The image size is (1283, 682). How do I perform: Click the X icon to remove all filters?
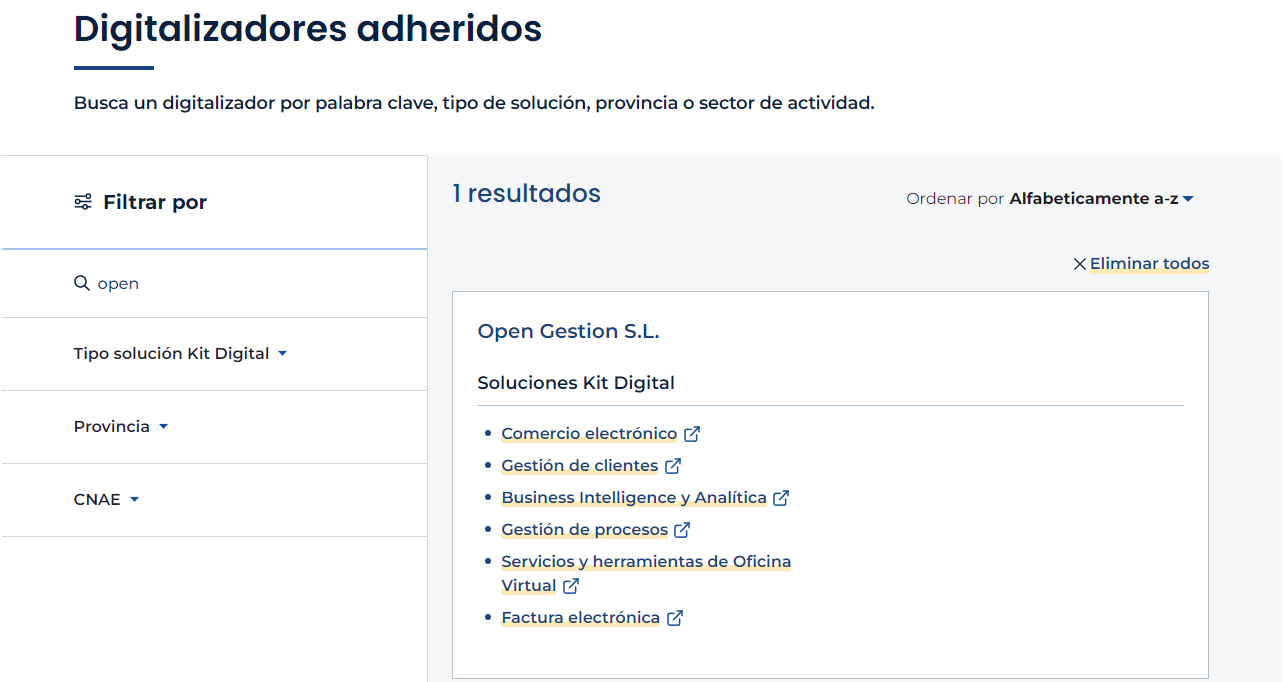1079,264
